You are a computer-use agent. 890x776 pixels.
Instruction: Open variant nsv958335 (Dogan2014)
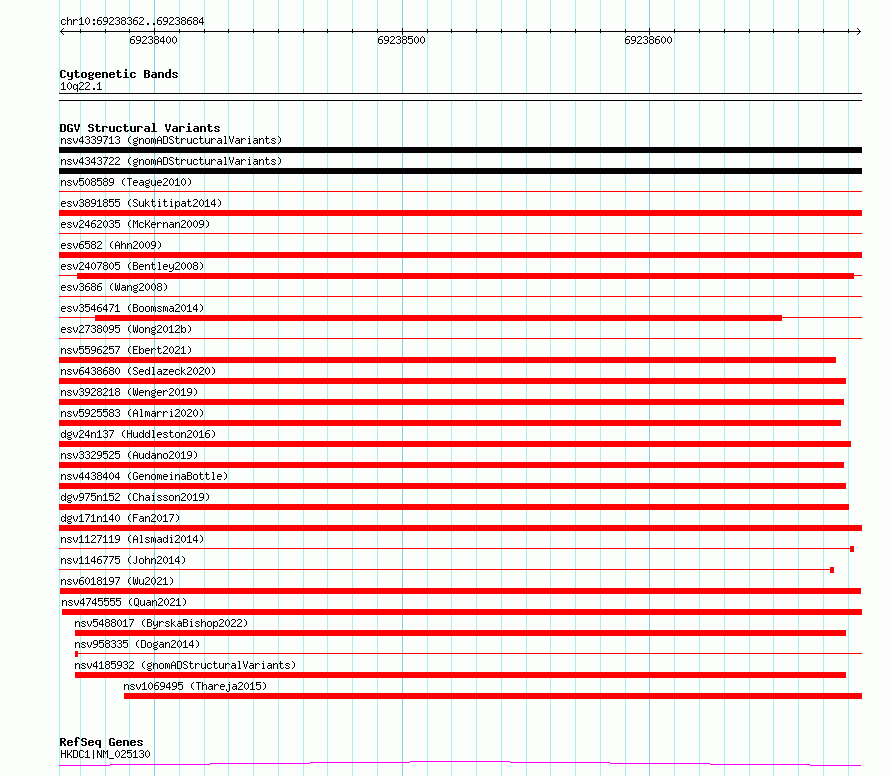pyautogui.click(x=137, y=644)
